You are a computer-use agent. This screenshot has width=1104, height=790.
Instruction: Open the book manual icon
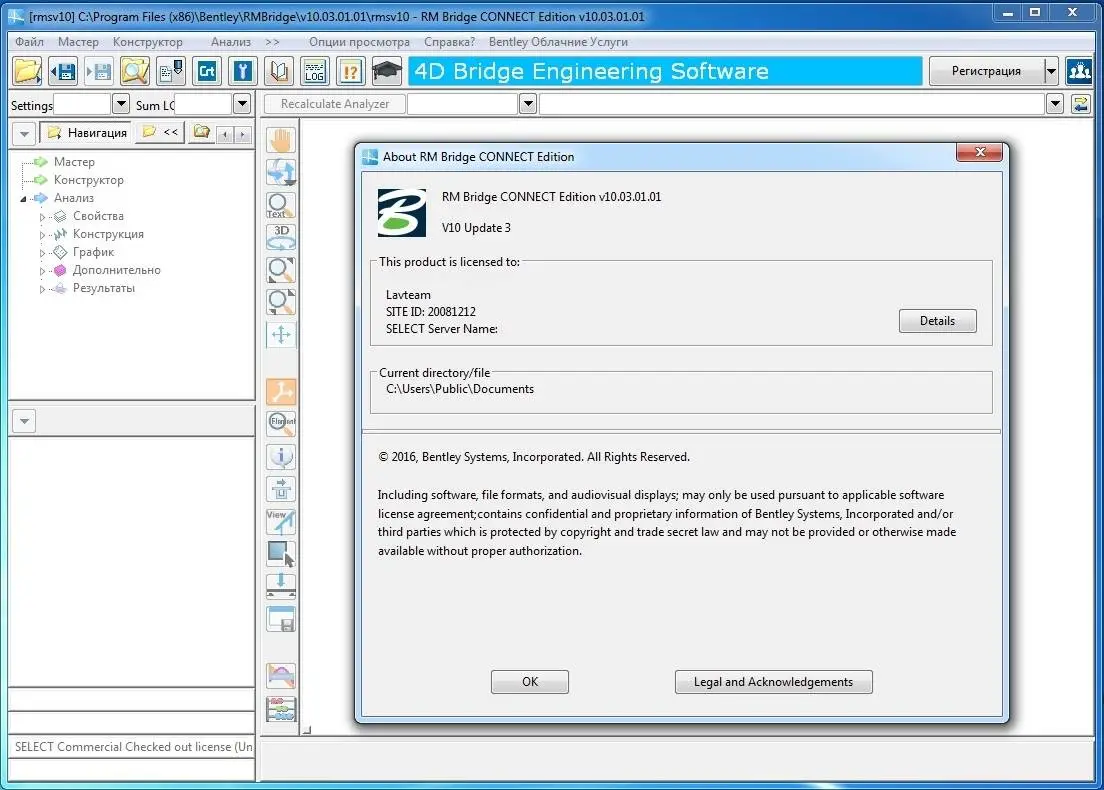(280, 71)
